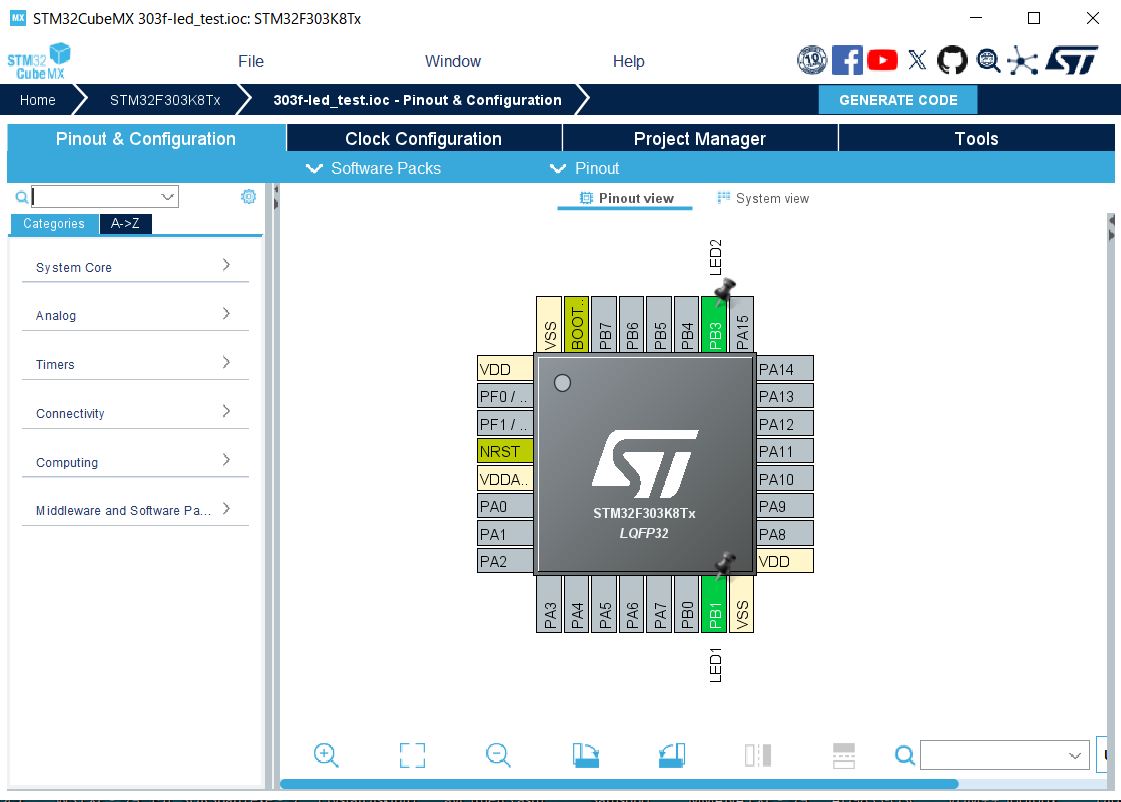Switch to System view
This screenshot has width=1121, height=802.
point(763,199)
